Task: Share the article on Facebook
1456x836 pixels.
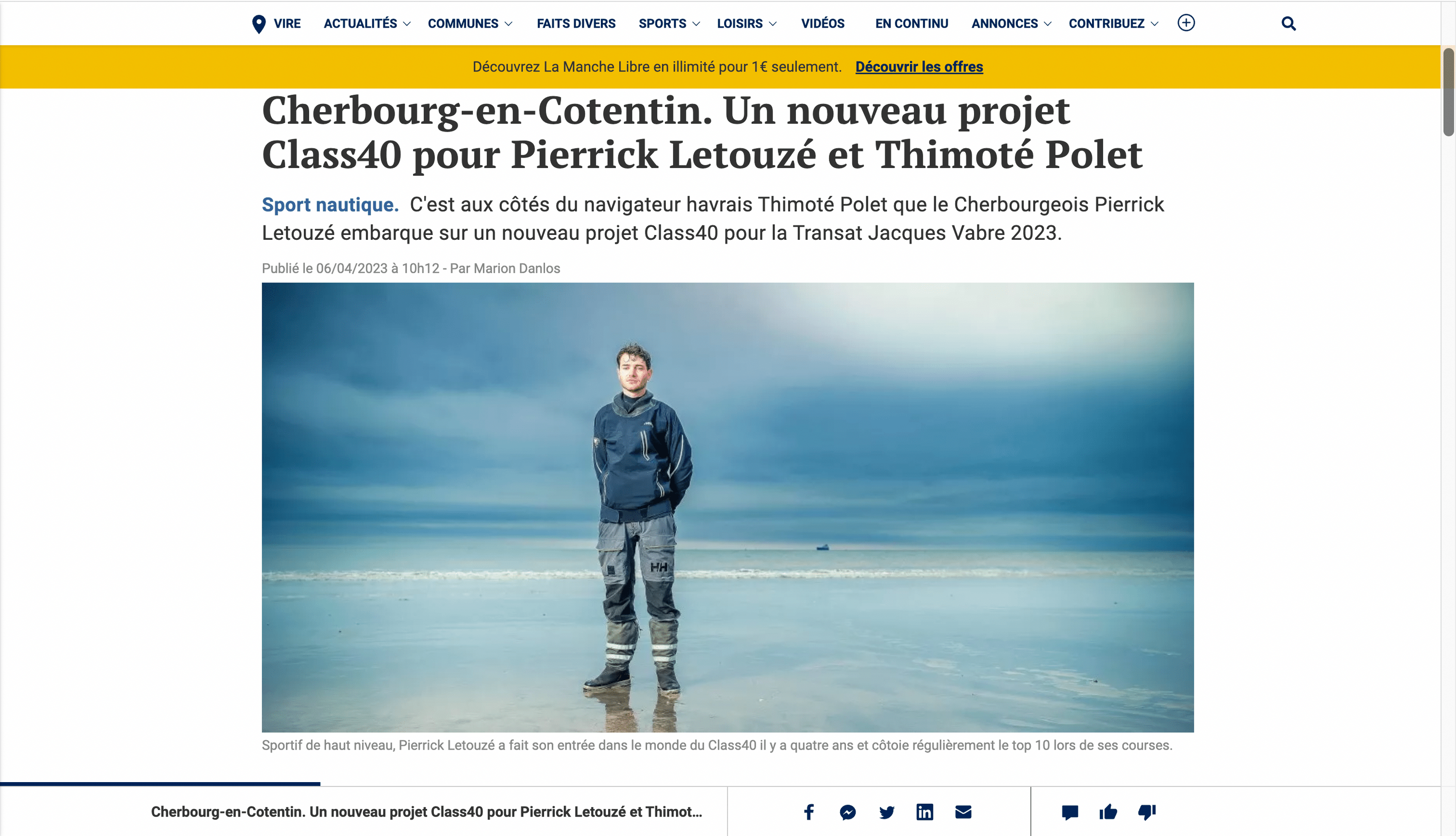Action: pyautogui.click(x=809, y=812)
